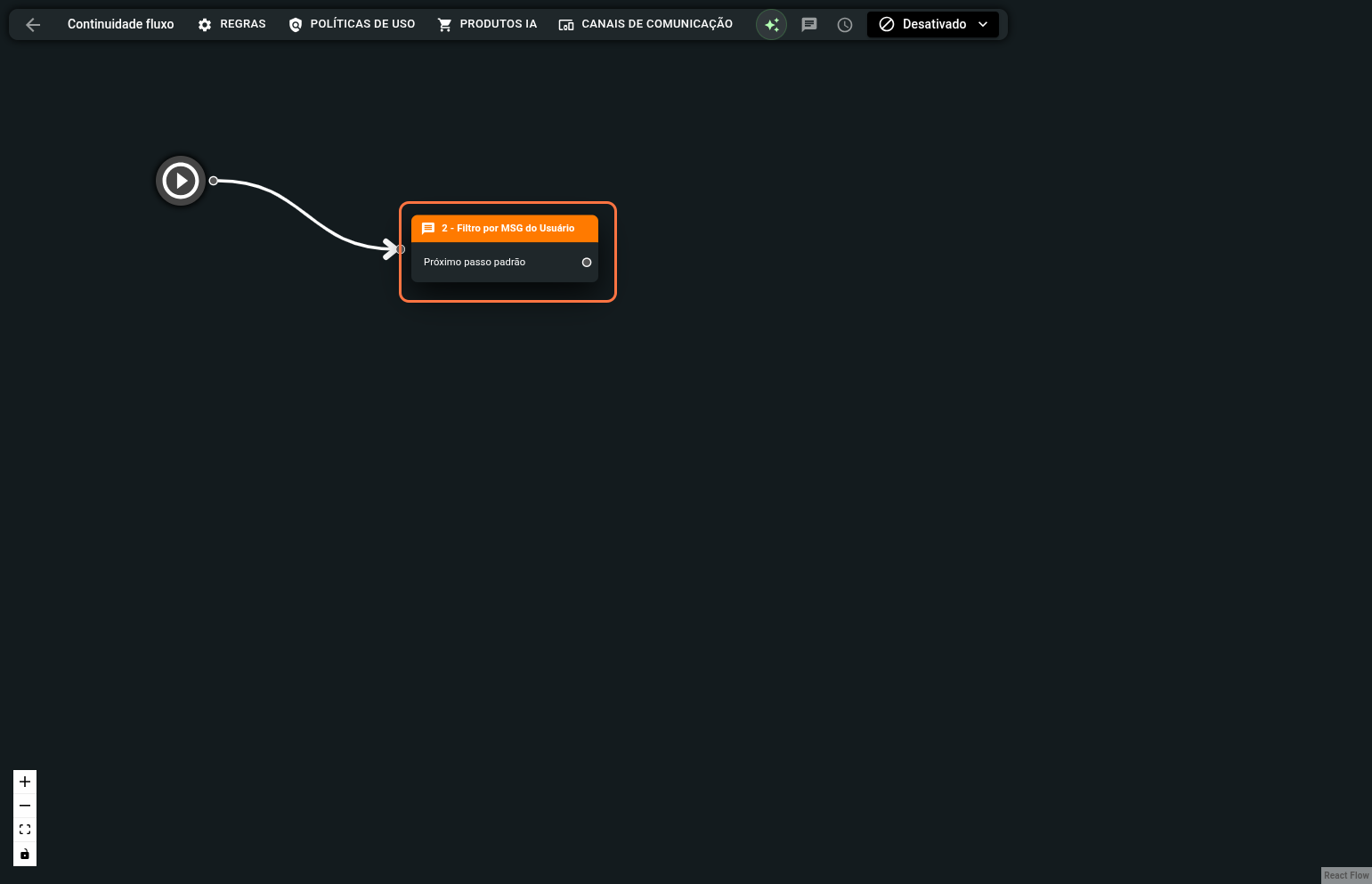Fit the flow view to screen
The image size is (1372, 884).
pyautogui.click(x=25, y=830)
